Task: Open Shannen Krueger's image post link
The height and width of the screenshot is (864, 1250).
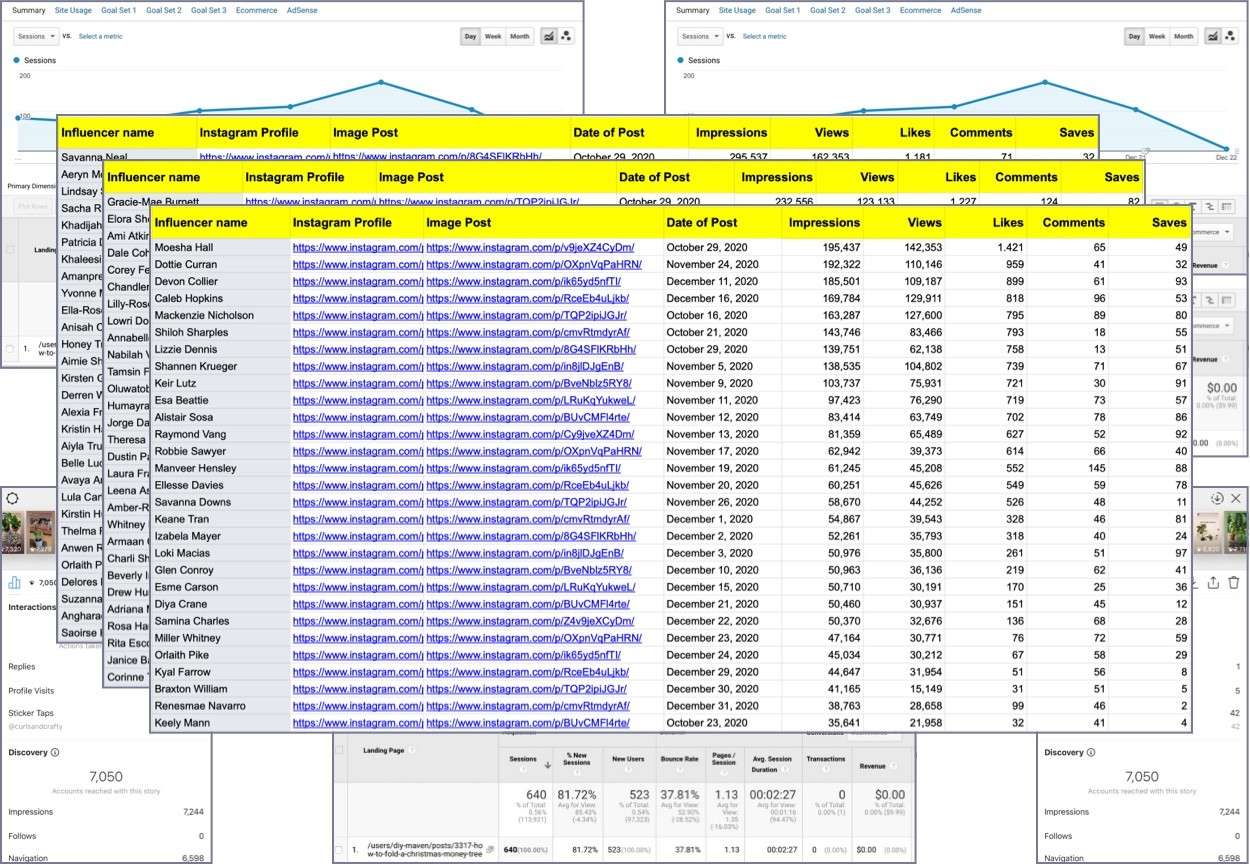Action: pos(525,366)
